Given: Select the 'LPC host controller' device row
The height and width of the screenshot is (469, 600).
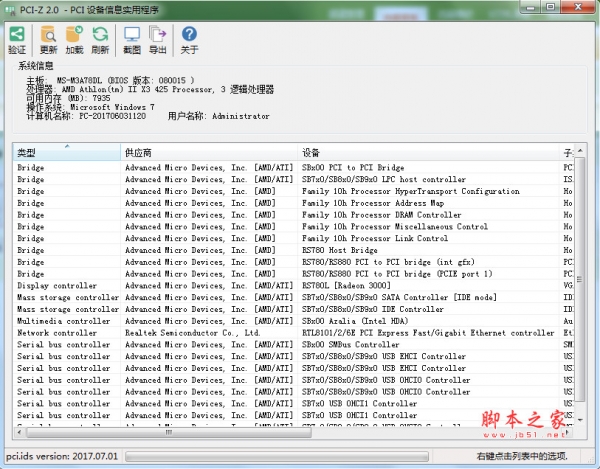Looking at the screenshot, I should coord(294,179).
